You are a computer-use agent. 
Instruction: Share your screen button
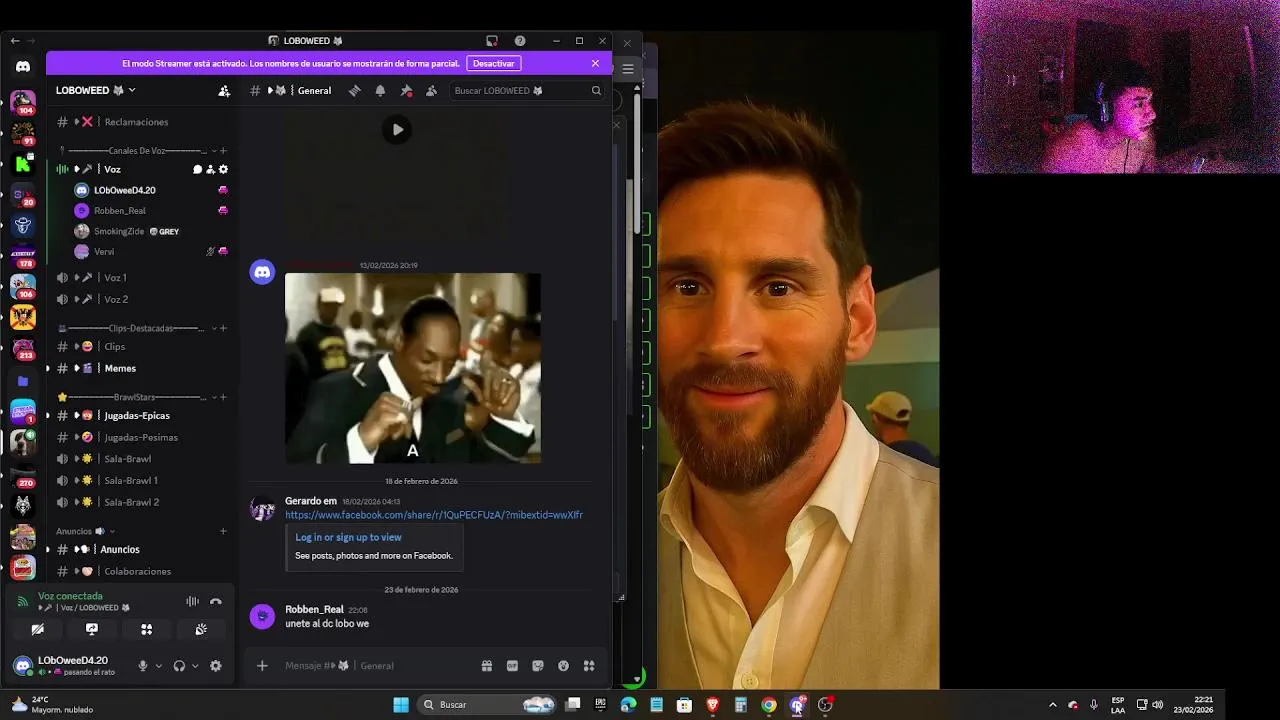(x=92, y=629)
